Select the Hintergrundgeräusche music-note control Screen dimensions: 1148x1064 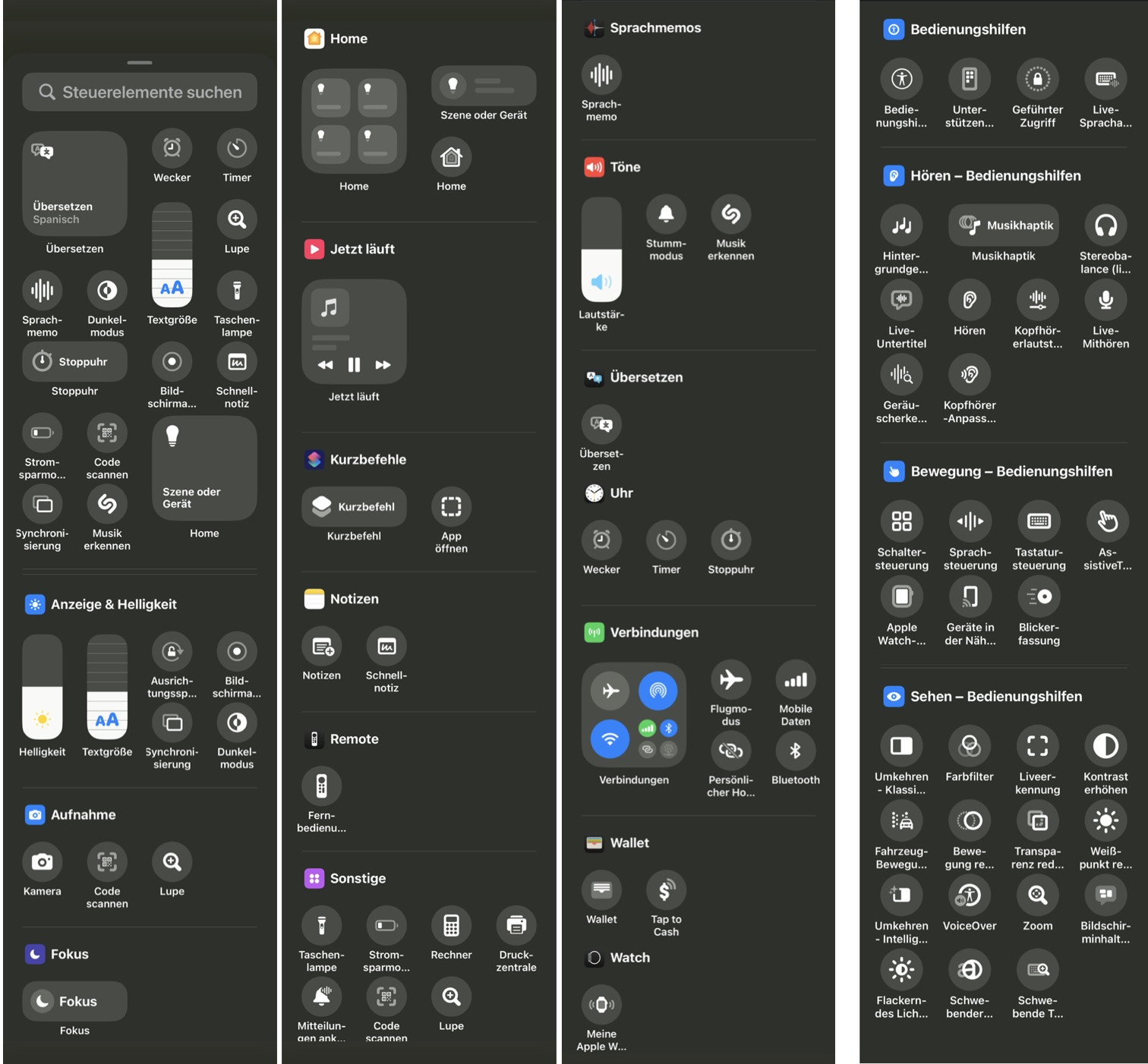pos(901,225)
